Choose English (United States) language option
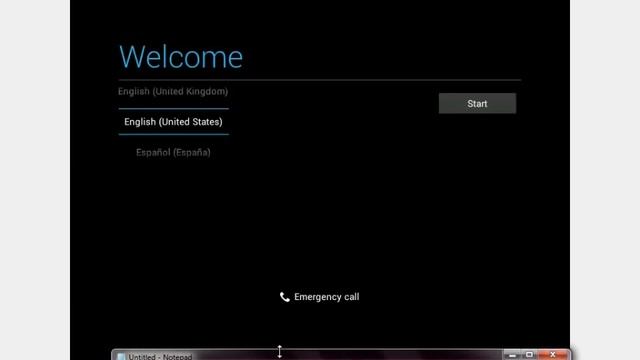Screen dimensions: 640x360 click(x=173, y=122)
